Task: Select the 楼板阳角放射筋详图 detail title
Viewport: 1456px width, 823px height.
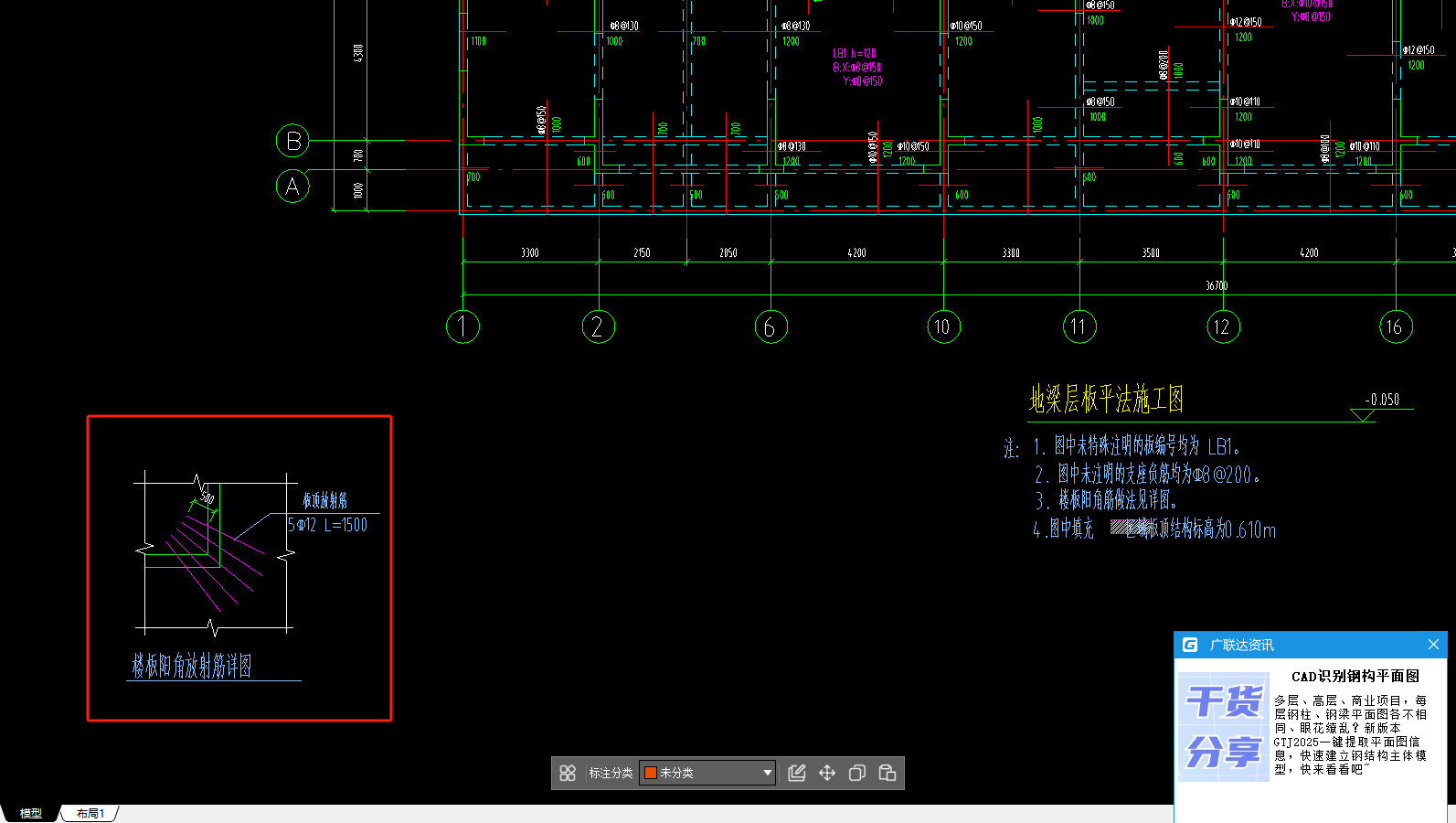Action: click(x=192, y=666)
